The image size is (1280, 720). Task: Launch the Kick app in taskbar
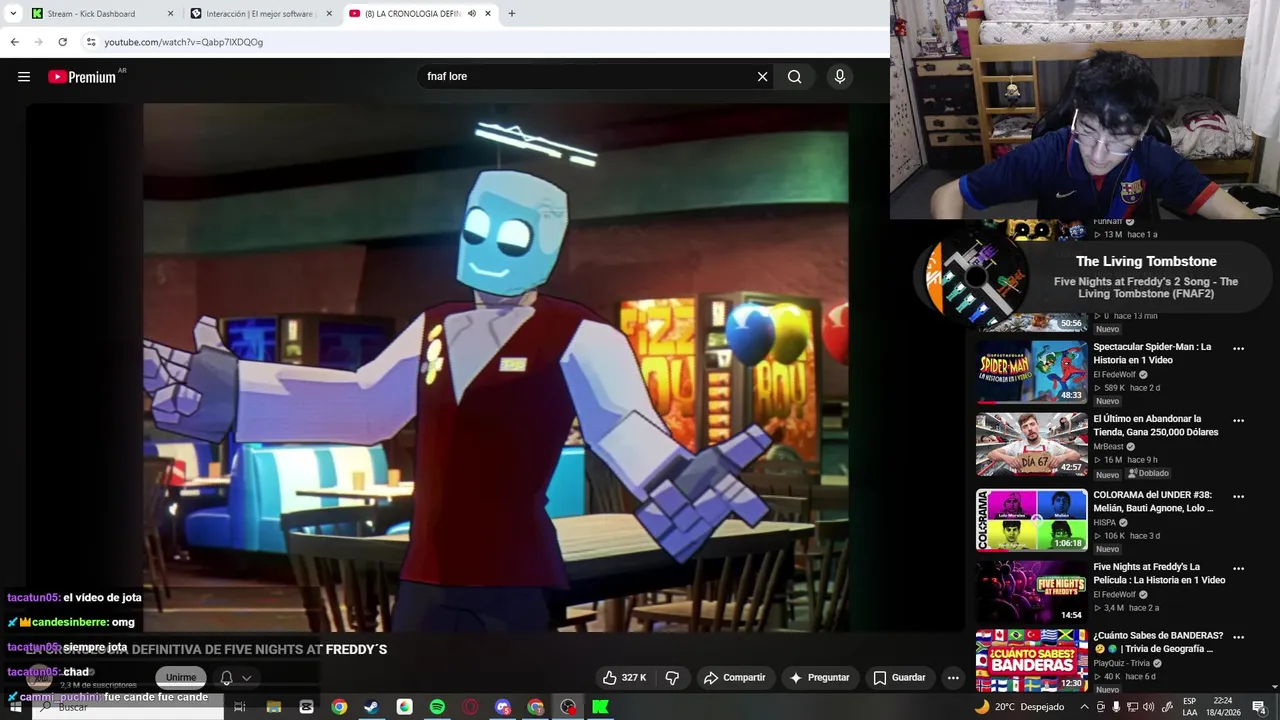pos(600,707)
